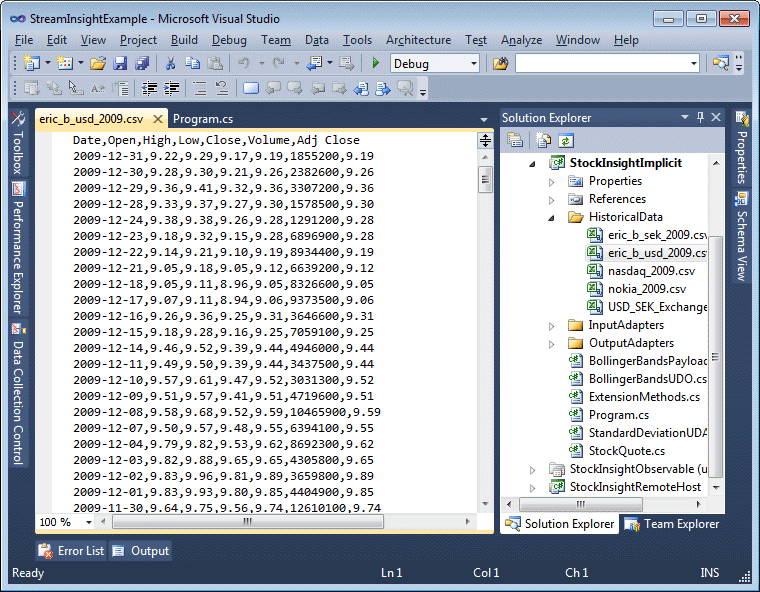Open the Error List panel tab

click(72, 551)
